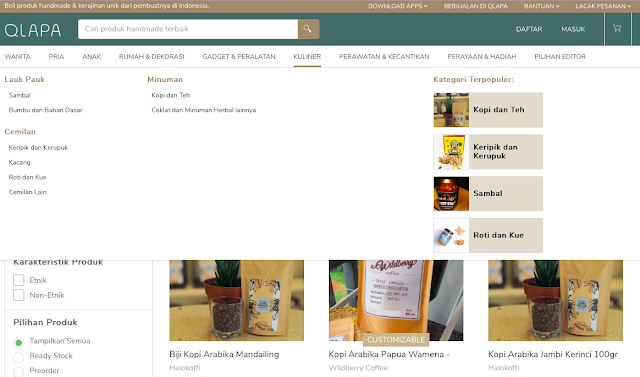Open the Rumah & Dekorasi menu
This screenshot has width=640, height=377.
pyautogui.click(x=151, y=57)
